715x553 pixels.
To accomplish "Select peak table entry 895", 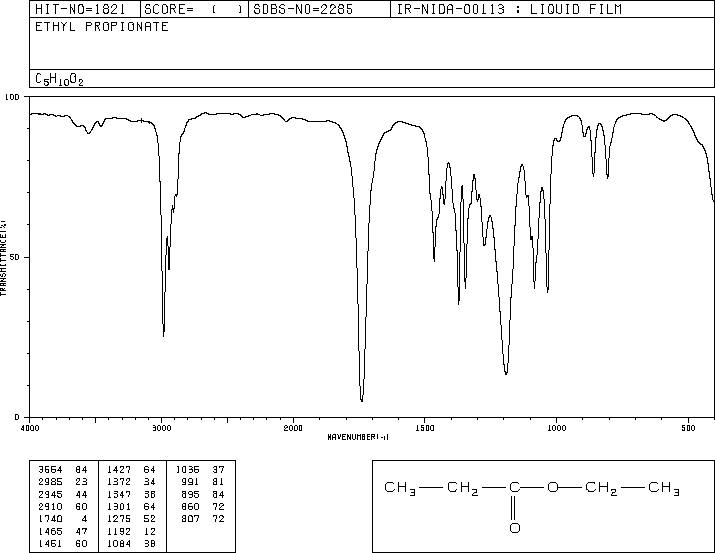I will click(x=191, y=494).
